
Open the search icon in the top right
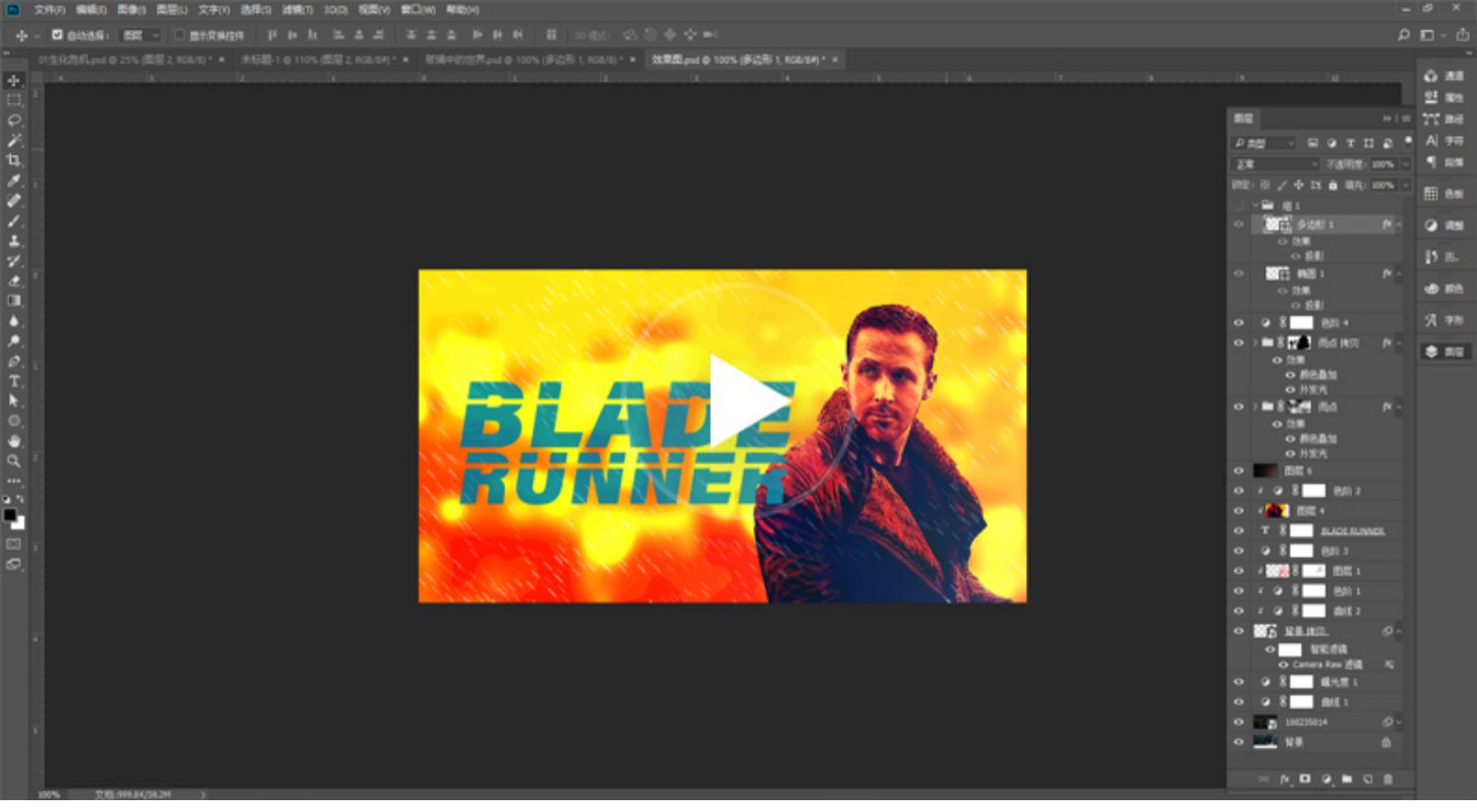click(1404, 34)
